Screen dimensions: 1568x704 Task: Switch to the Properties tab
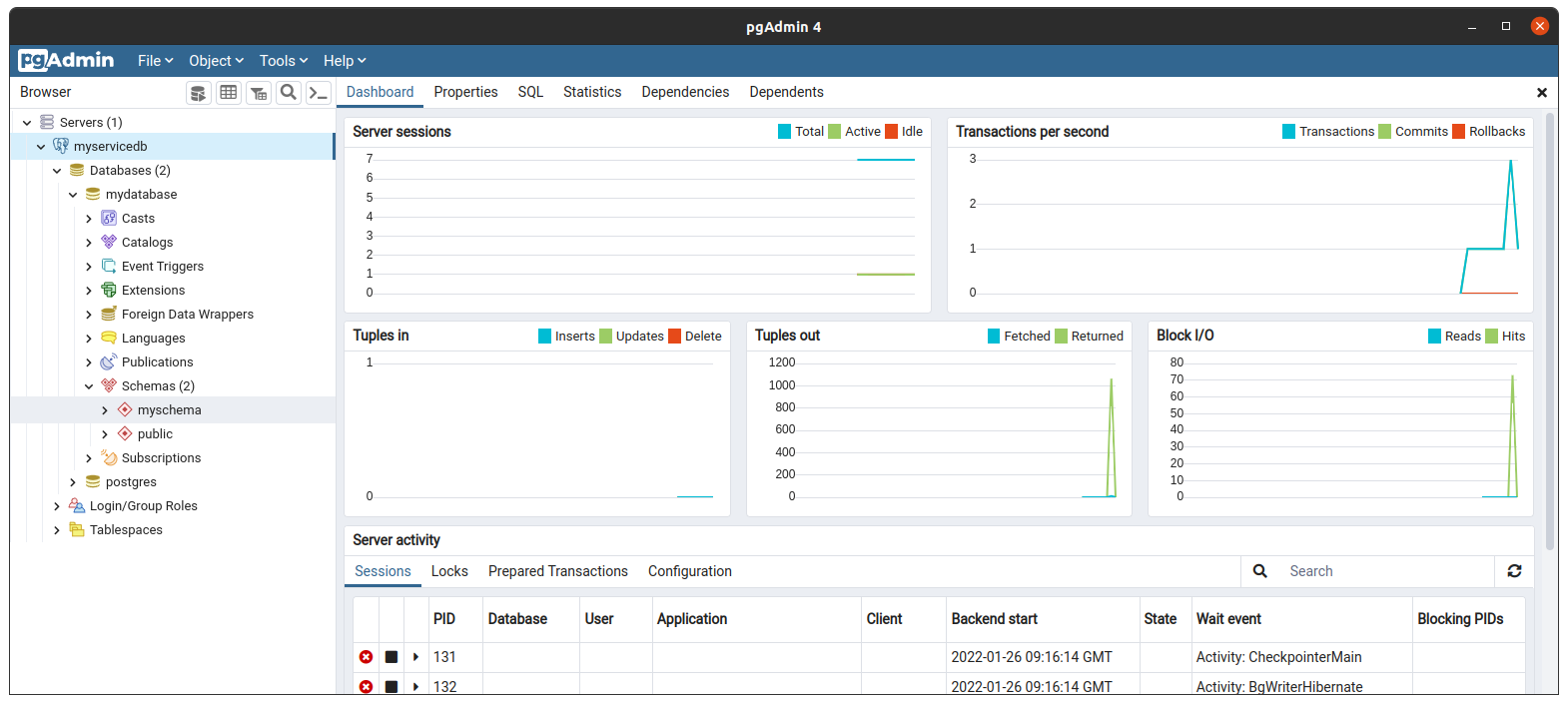pos(465,92)
